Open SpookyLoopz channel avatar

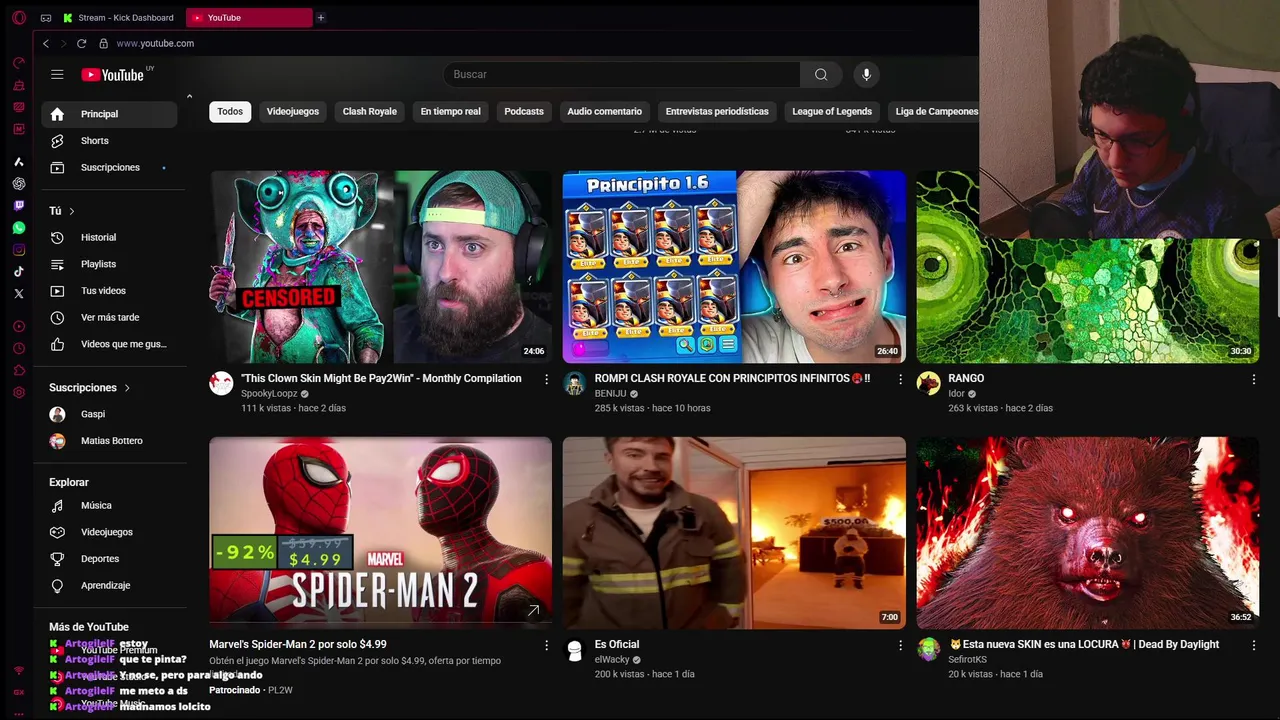tap(221, 383)
